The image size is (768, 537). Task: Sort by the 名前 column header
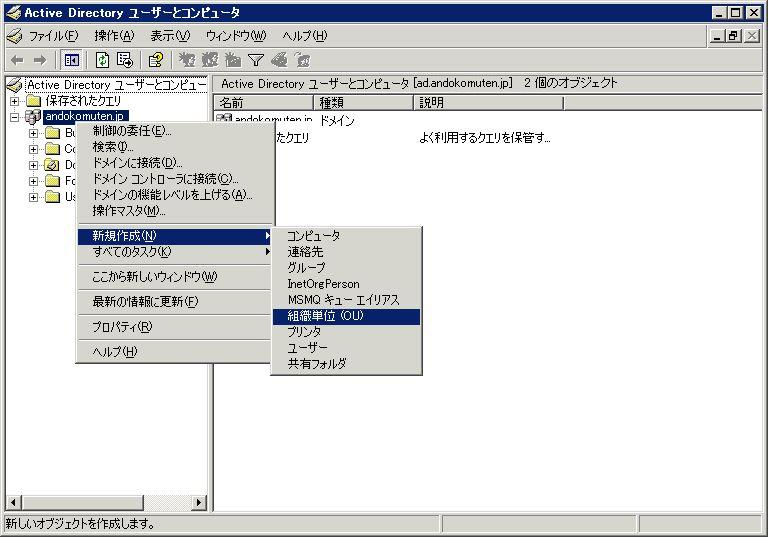(264, 103)
